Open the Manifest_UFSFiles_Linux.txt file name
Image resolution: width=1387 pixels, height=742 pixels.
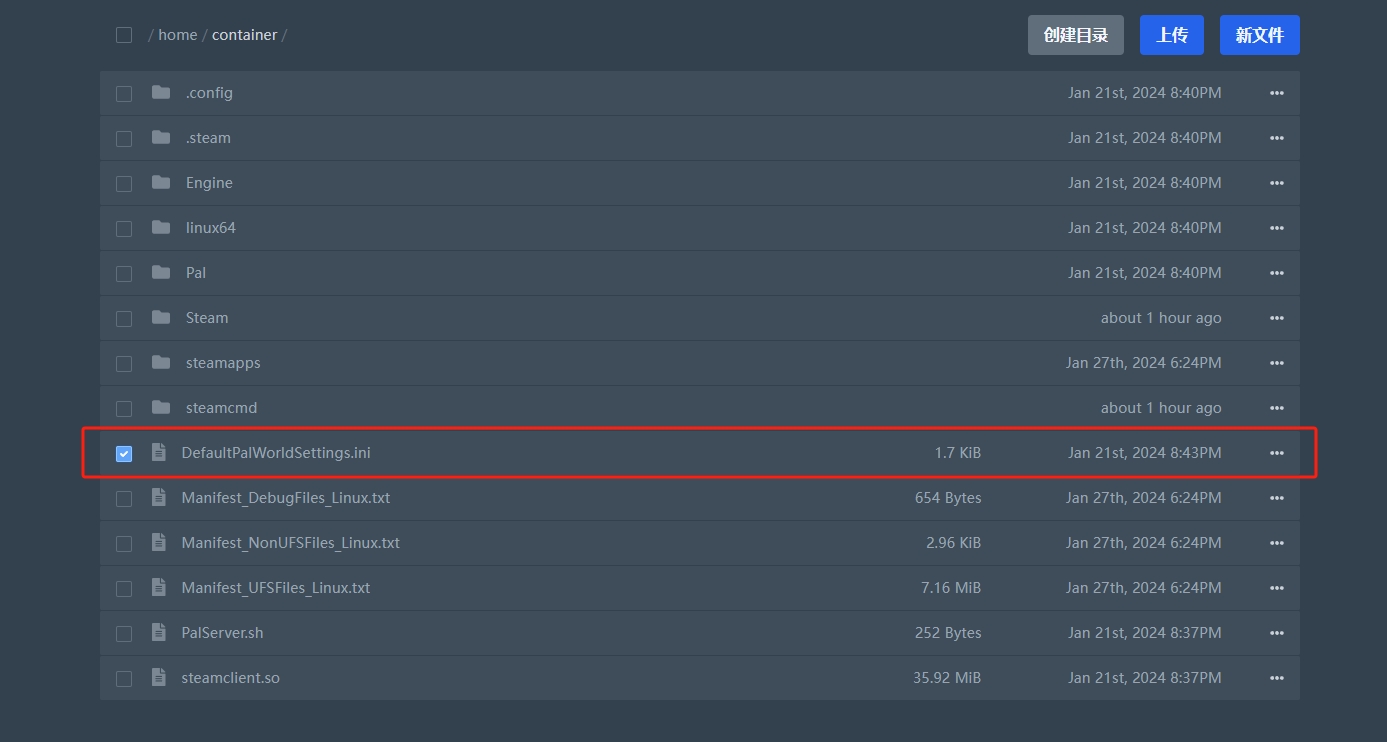(276, 587)
